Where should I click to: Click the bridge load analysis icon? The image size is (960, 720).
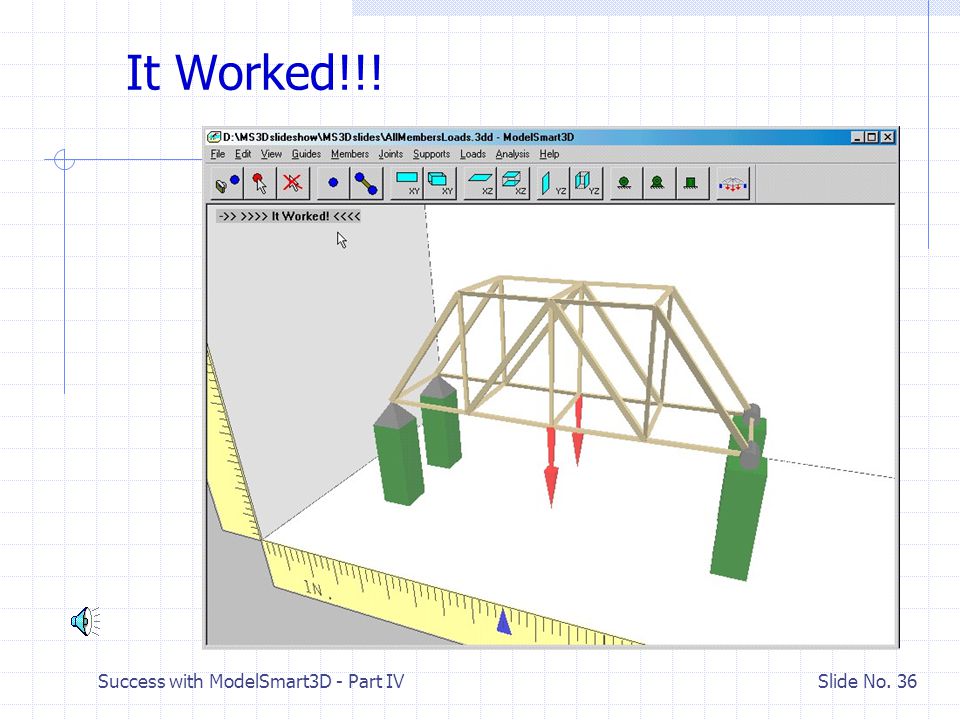[733, 182]
